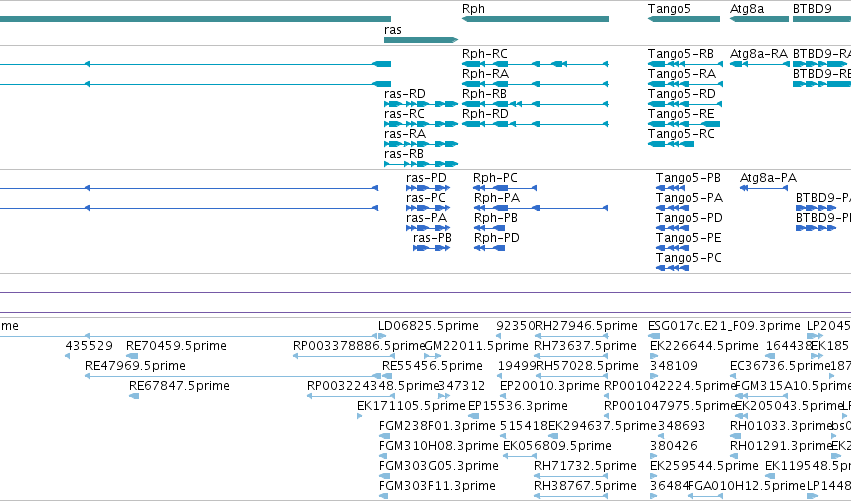
Task: Select transcript ras-RD
Action: click(x=405, y=94)
